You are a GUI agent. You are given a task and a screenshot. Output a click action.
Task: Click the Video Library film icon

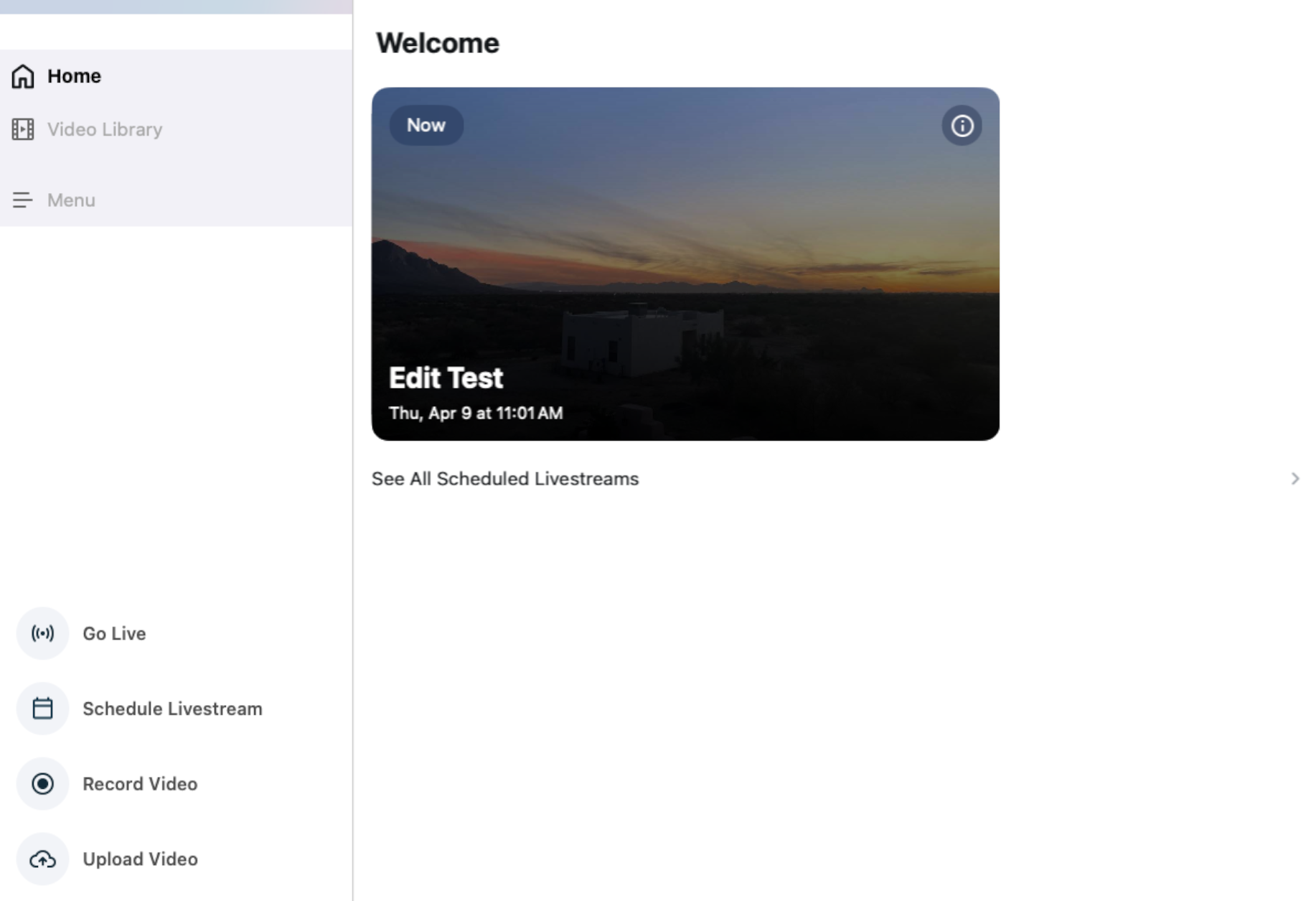coord(23,129)
